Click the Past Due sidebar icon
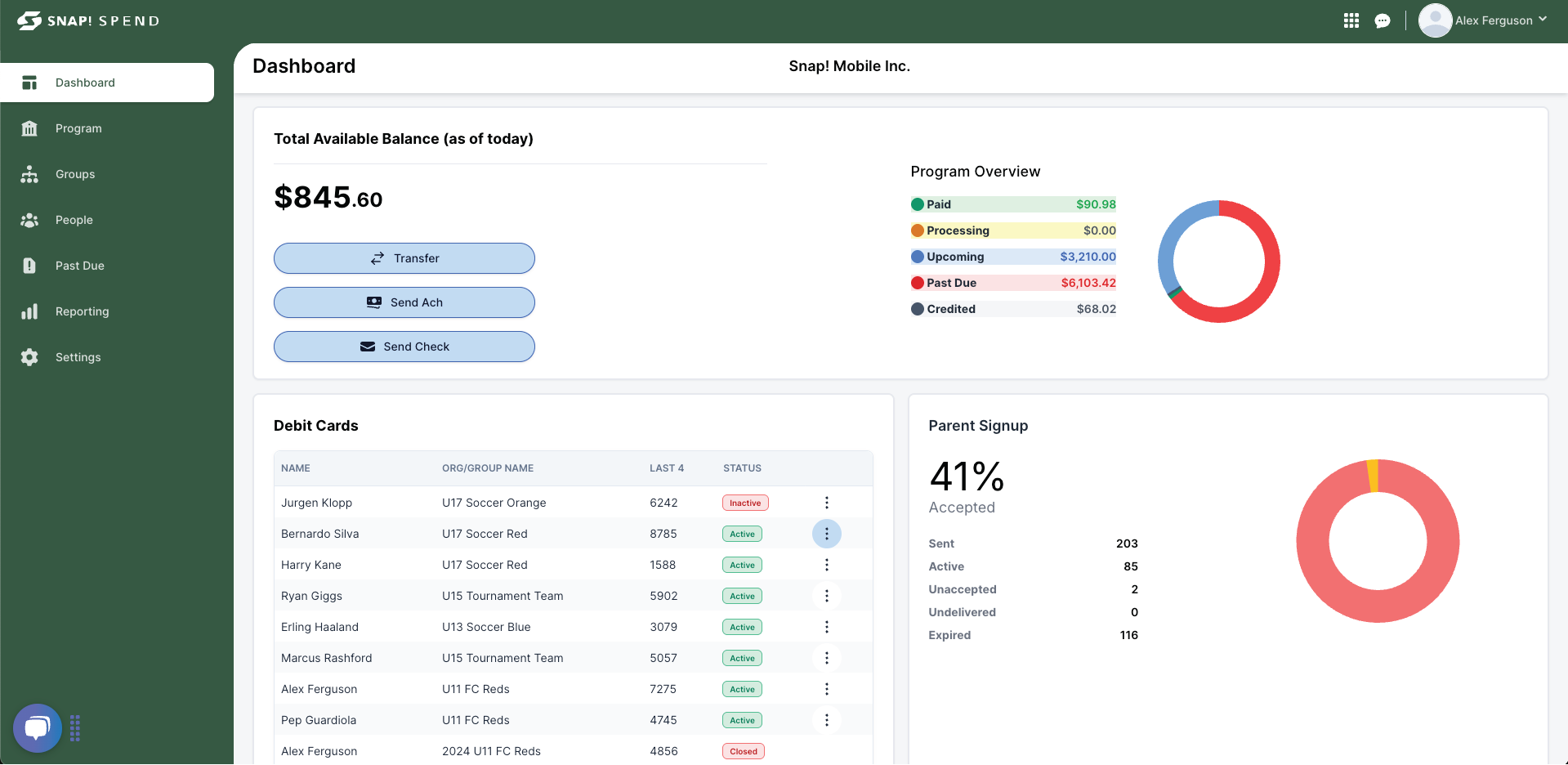The height and width of the screenshot is (765, 1568). tap(29, 266)
